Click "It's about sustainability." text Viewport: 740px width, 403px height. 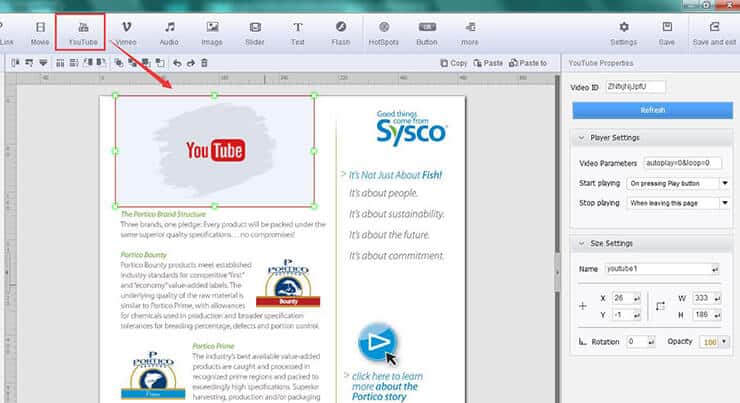click(x=396, y=214)
